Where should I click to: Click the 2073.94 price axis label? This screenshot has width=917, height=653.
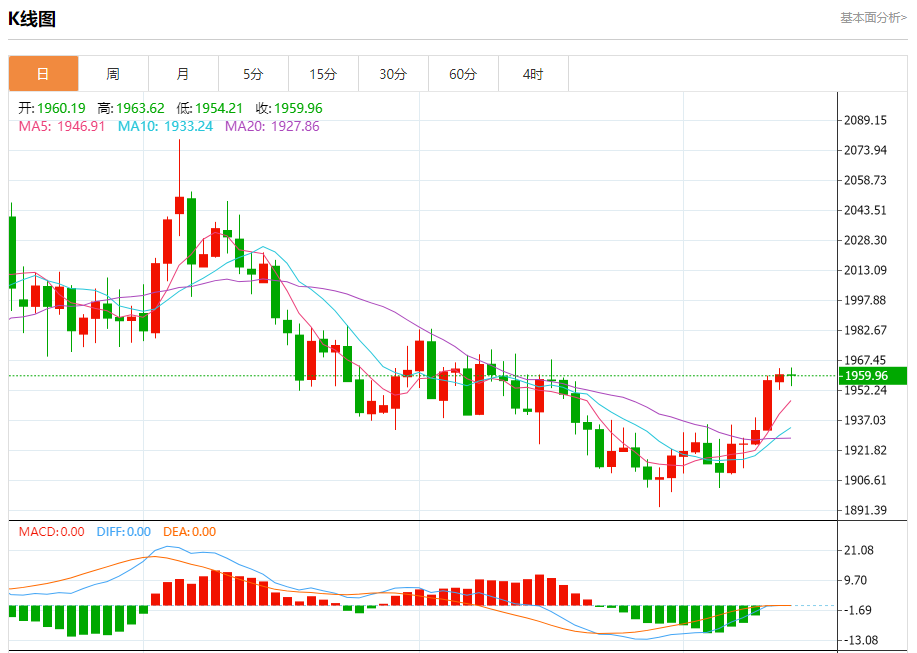pyautogui.click(x=866, y=150)
